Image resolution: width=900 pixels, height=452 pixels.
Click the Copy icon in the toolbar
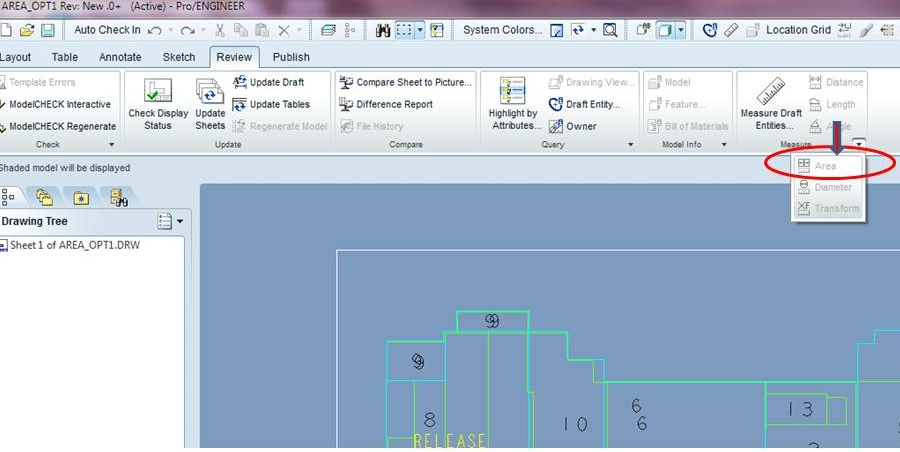240,30
